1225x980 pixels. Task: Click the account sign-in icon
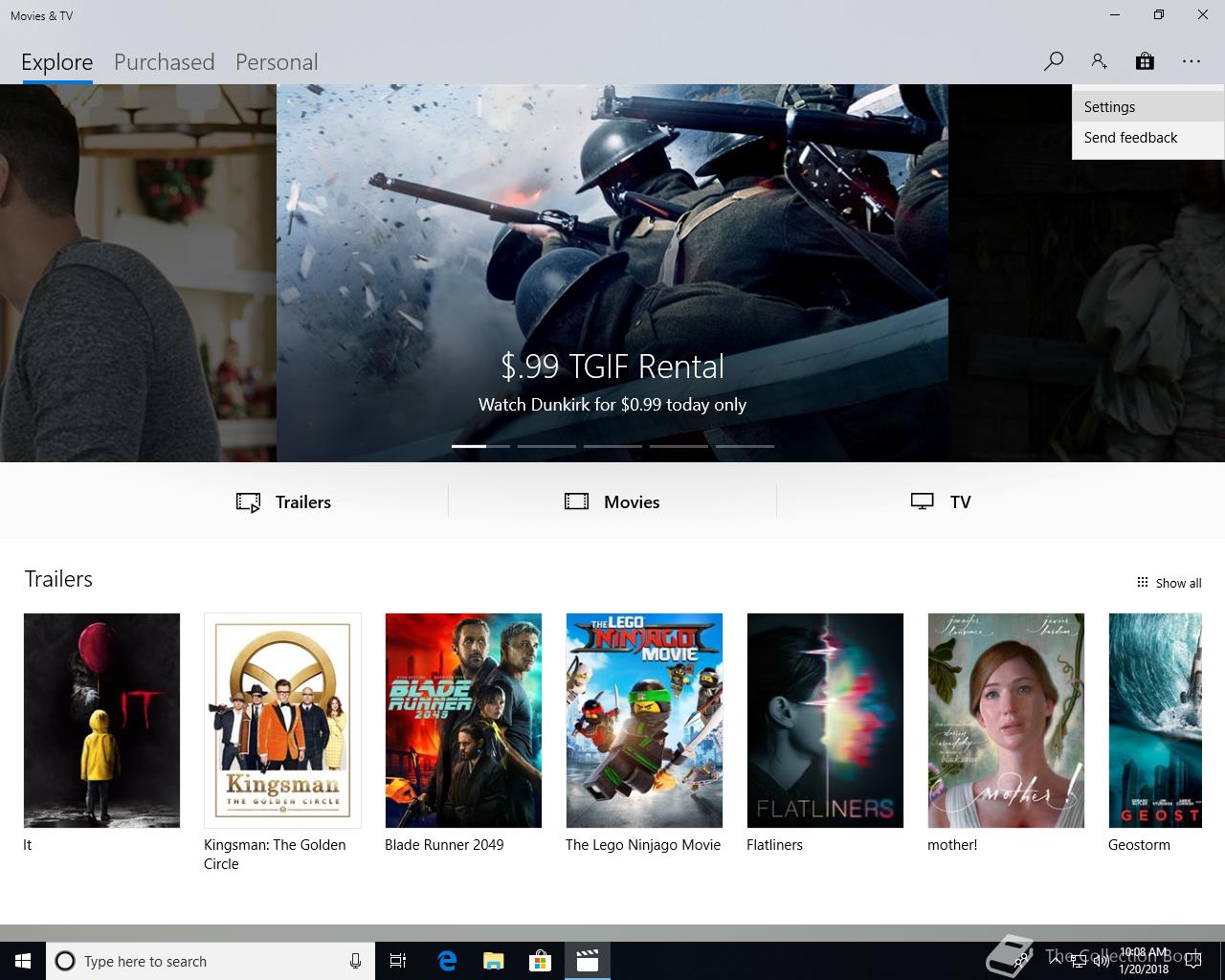coord(1099,61)
